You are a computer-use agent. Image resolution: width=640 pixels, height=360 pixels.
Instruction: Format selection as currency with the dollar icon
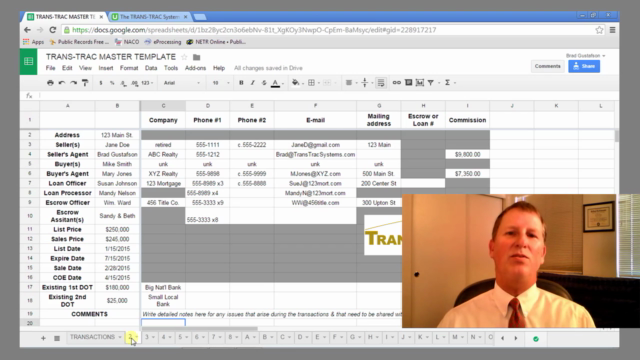click(101, 83)
